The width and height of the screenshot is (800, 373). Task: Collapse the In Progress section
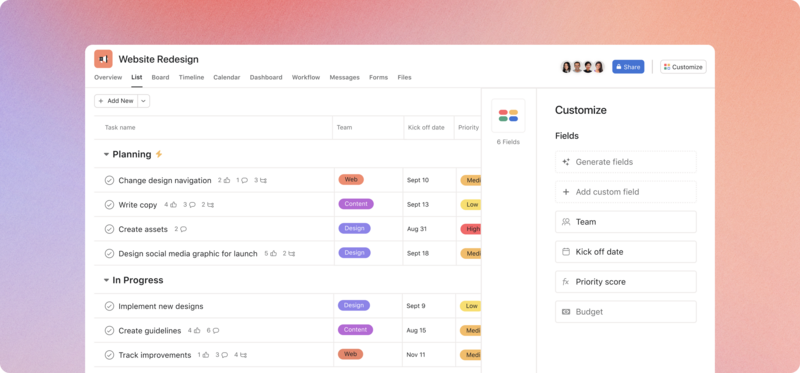(106, 280)
